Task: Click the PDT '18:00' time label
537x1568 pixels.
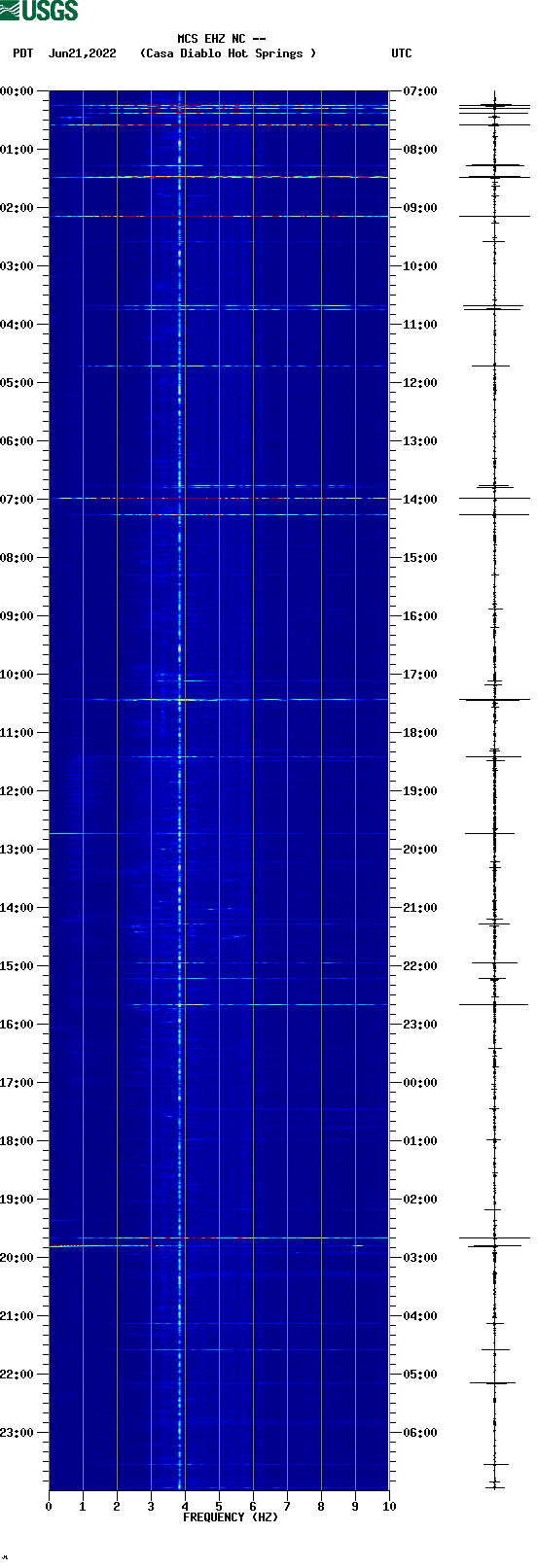Action: click(17, 1141)
